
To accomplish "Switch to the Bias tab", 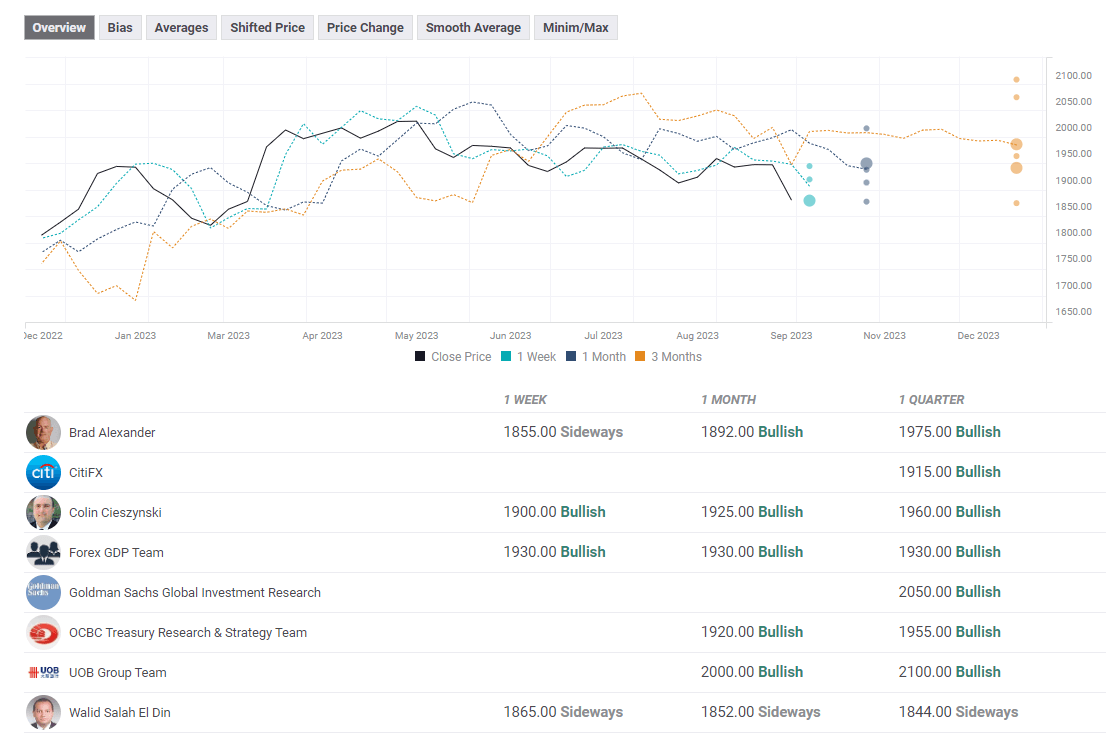I will (120, 28).
